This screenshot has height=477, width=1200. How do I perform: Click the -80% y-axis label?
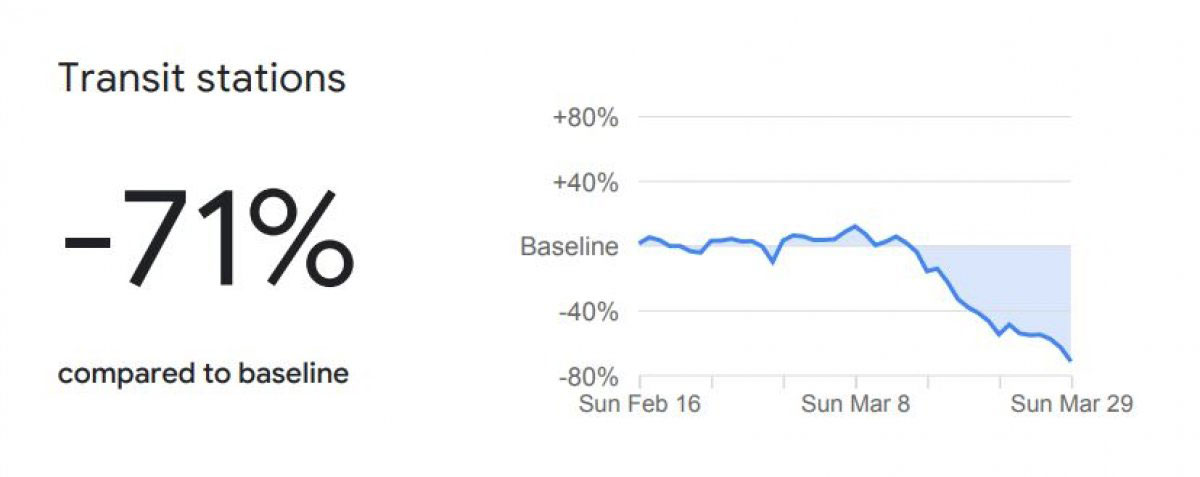588,376
